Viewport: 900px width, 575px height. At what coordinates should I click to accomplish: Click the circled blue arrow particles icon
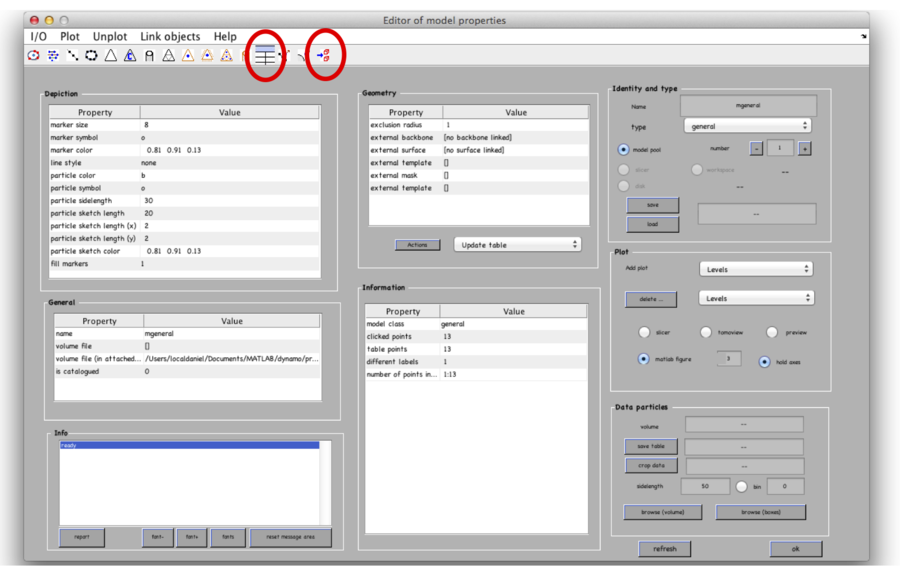pos(325,56)
